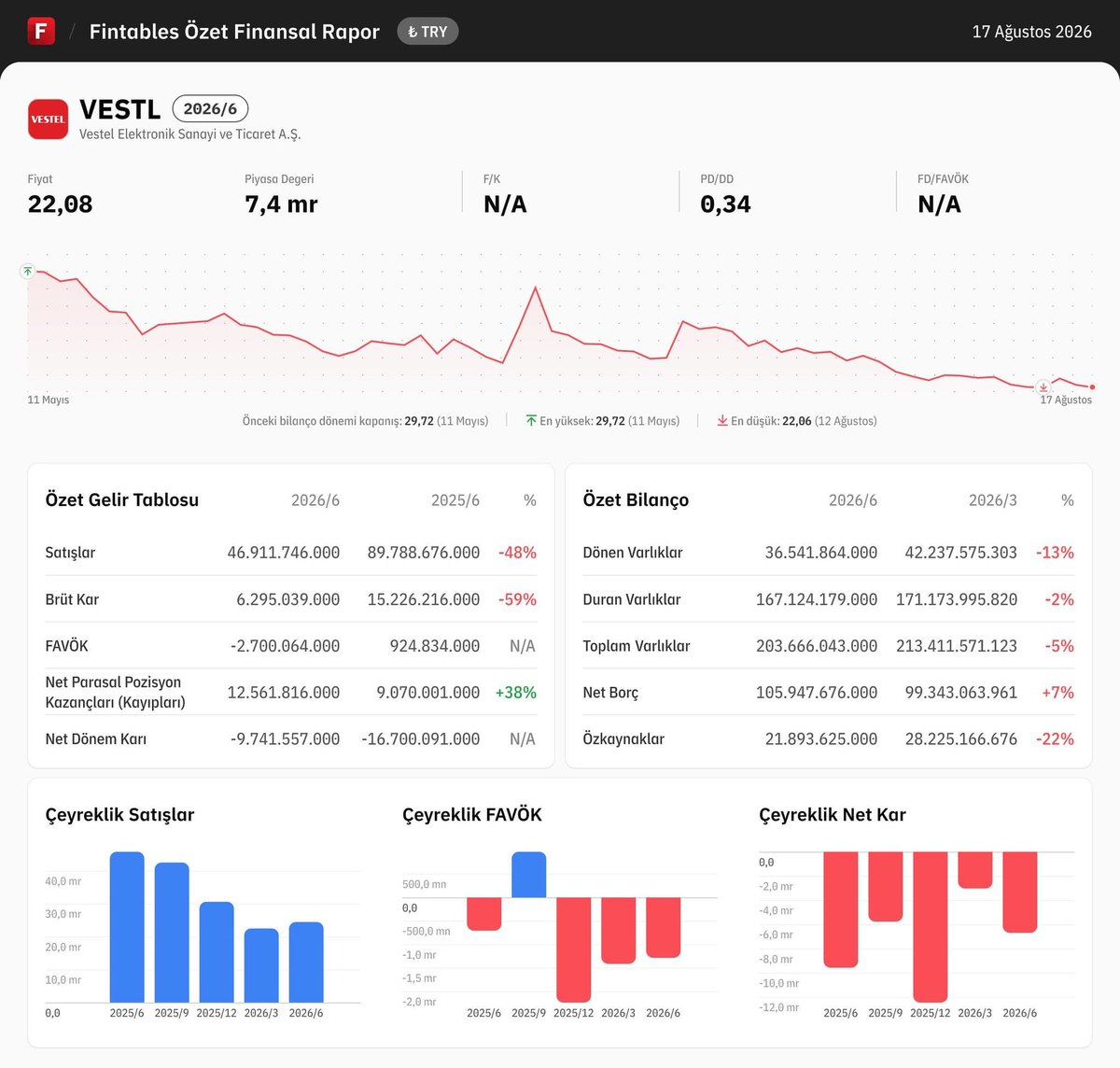This screenshot has height=1068, width=1120.
Task: Click the -13% change for Dönen Varlıklar
Action: point(1055,553)
